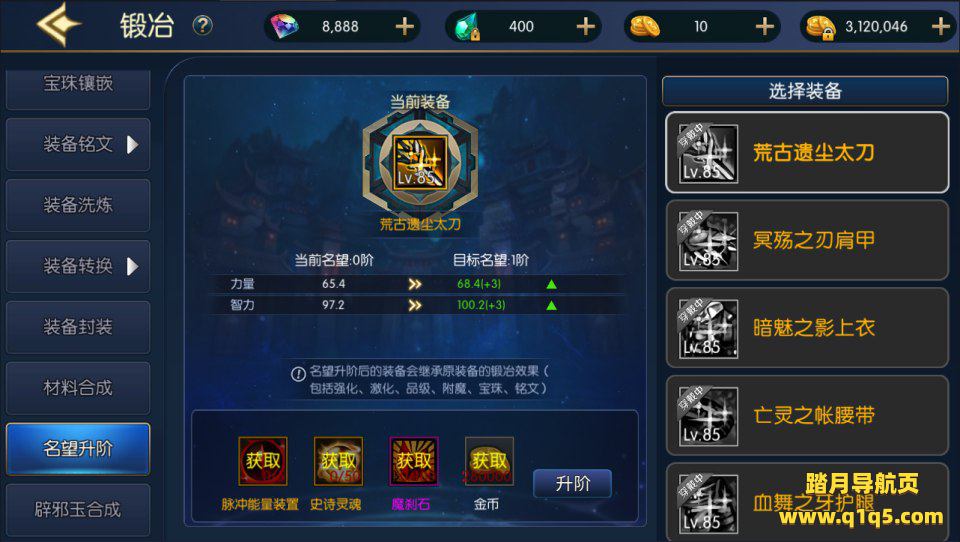Click the golden back arrow icon
Screen dimensions: 960x542
pyautogui.click(x=58, y=24)
